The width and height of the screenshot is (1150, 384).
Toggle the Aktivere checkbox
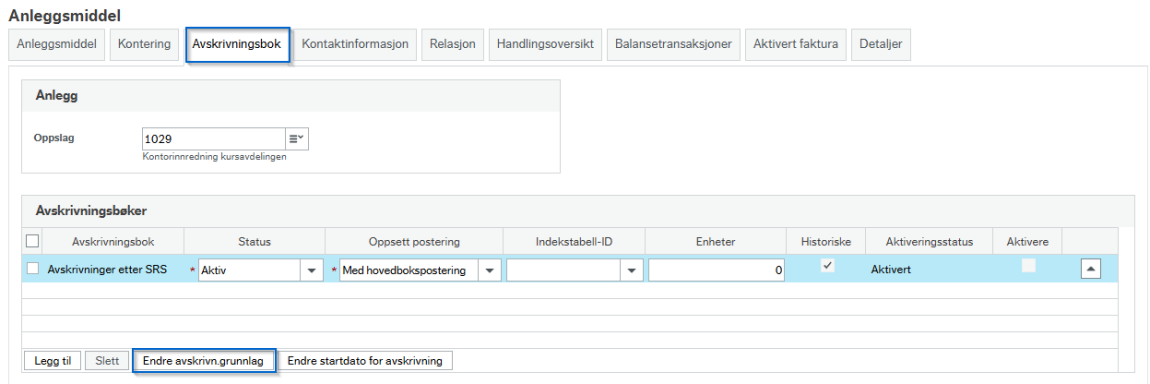pyautogui.click(x=1028, y=267)
